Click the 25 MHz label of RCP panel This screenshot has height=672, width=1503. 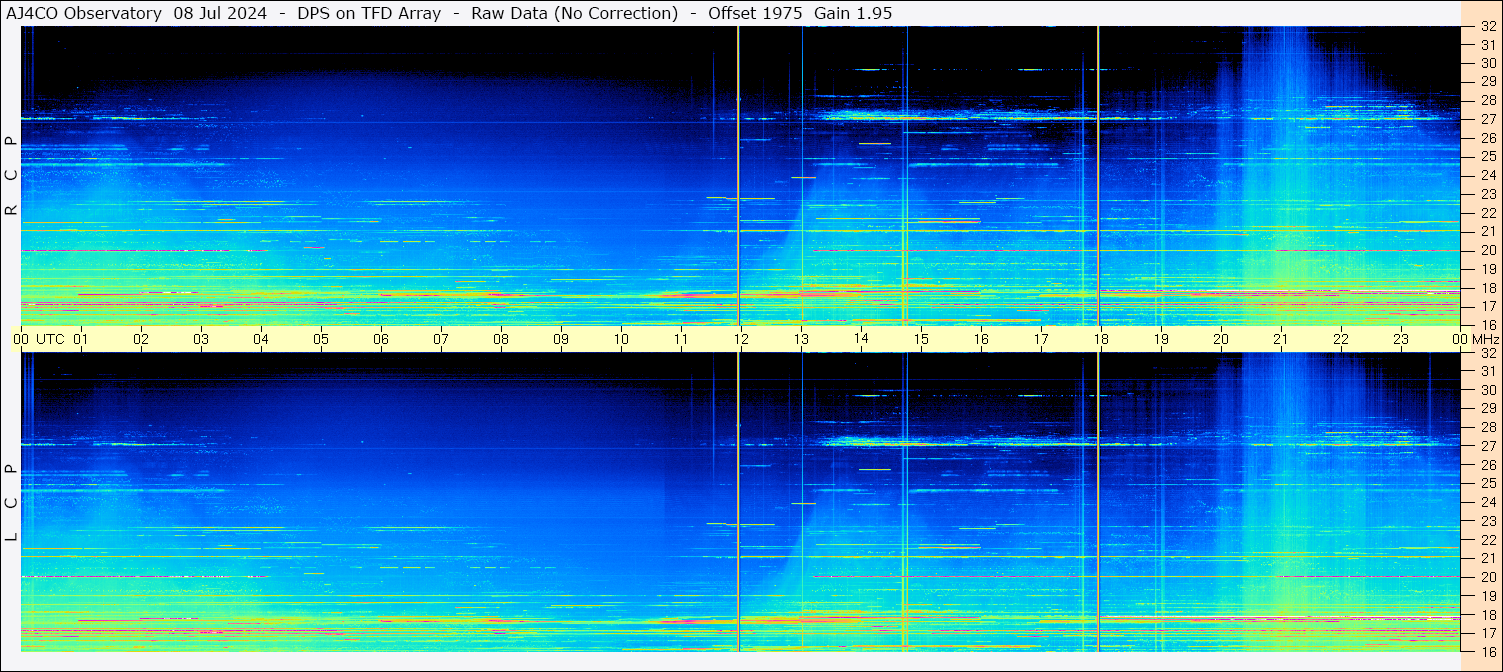point(1487,157)
